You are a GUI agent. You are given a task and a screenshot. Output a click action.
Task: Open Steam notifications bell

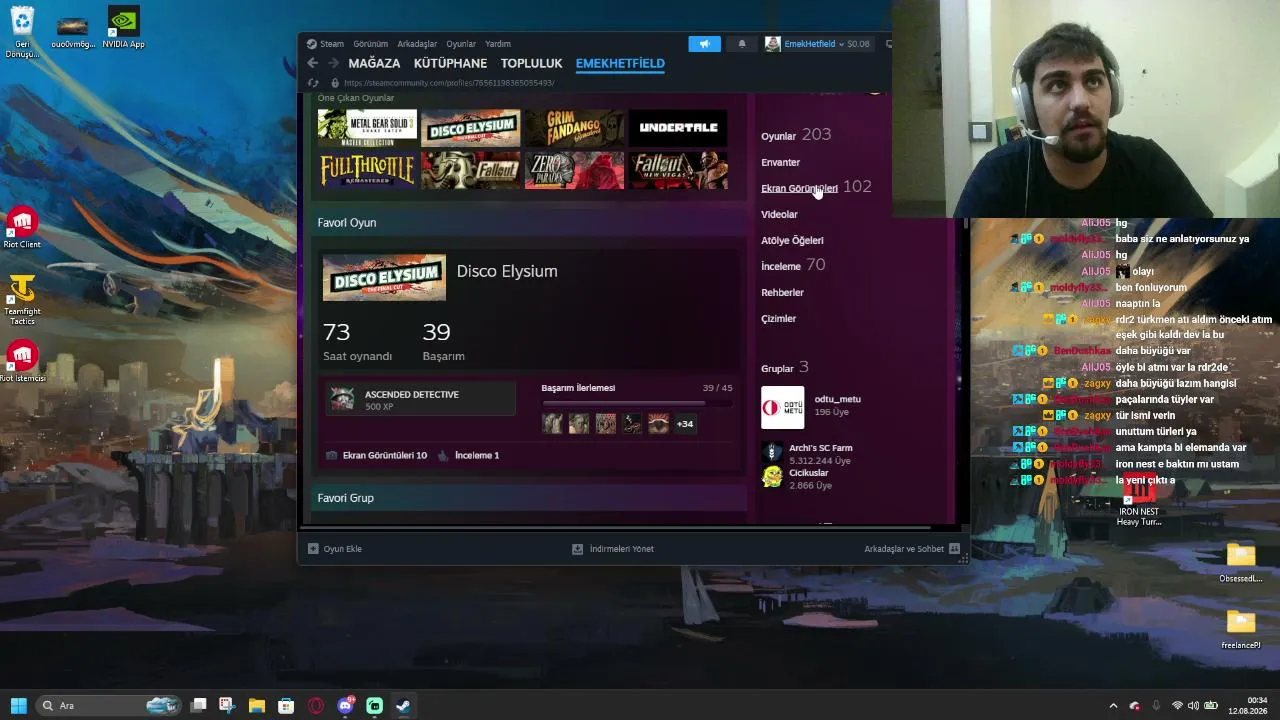pos(742,44)
